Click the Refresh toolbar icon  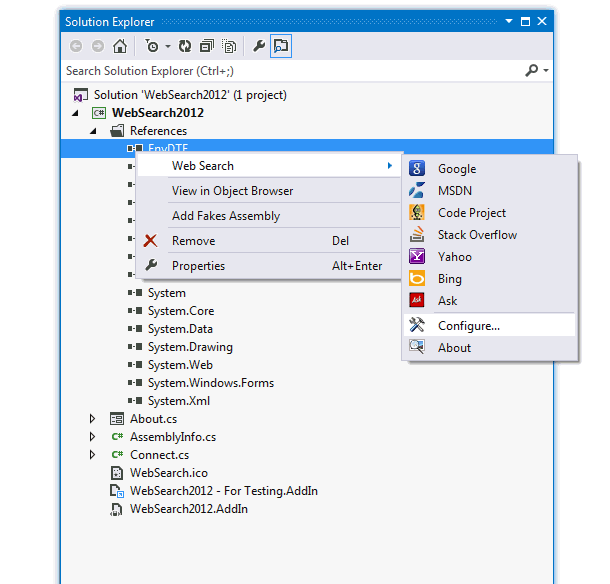pyautogui.click(x=185, y=46)
